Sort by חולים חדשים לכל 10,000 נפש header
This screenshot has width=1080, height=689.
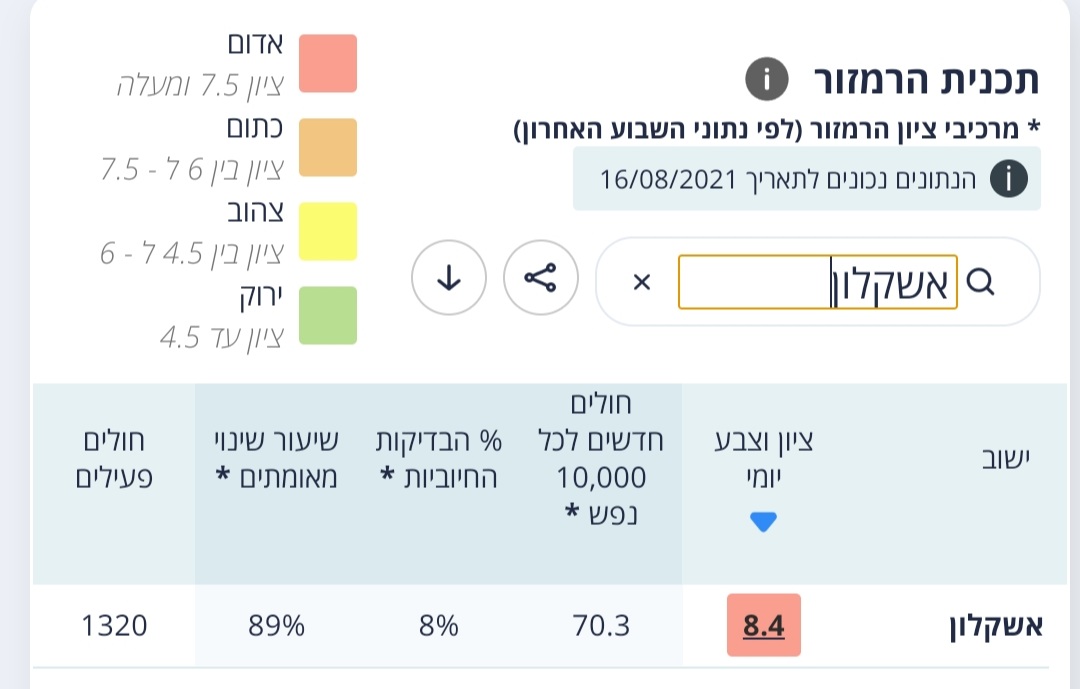[601, 458]
